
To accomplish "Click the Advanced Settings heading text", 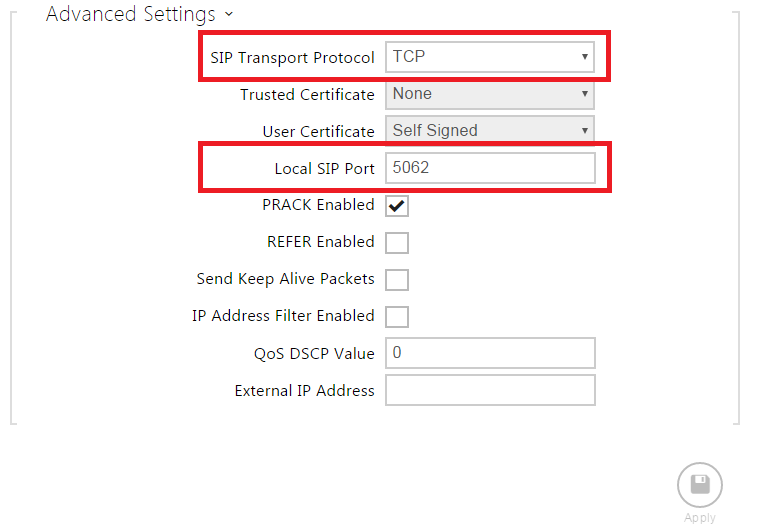I will (x=131, y=15).
